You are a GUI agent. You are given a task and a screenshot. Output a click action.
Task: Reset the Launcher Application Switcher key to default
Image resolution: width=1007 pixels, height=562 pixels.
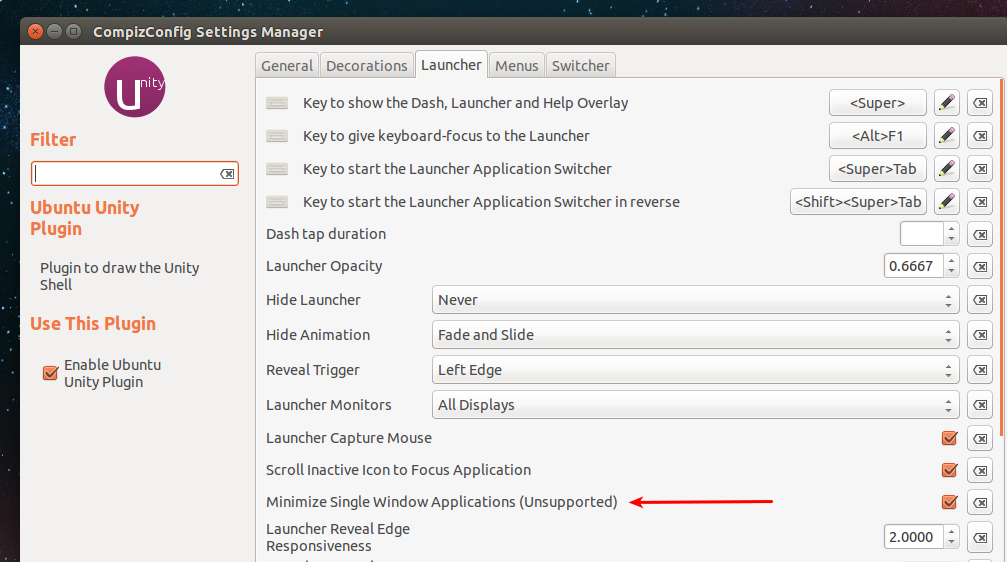click(x=980, y=169)
